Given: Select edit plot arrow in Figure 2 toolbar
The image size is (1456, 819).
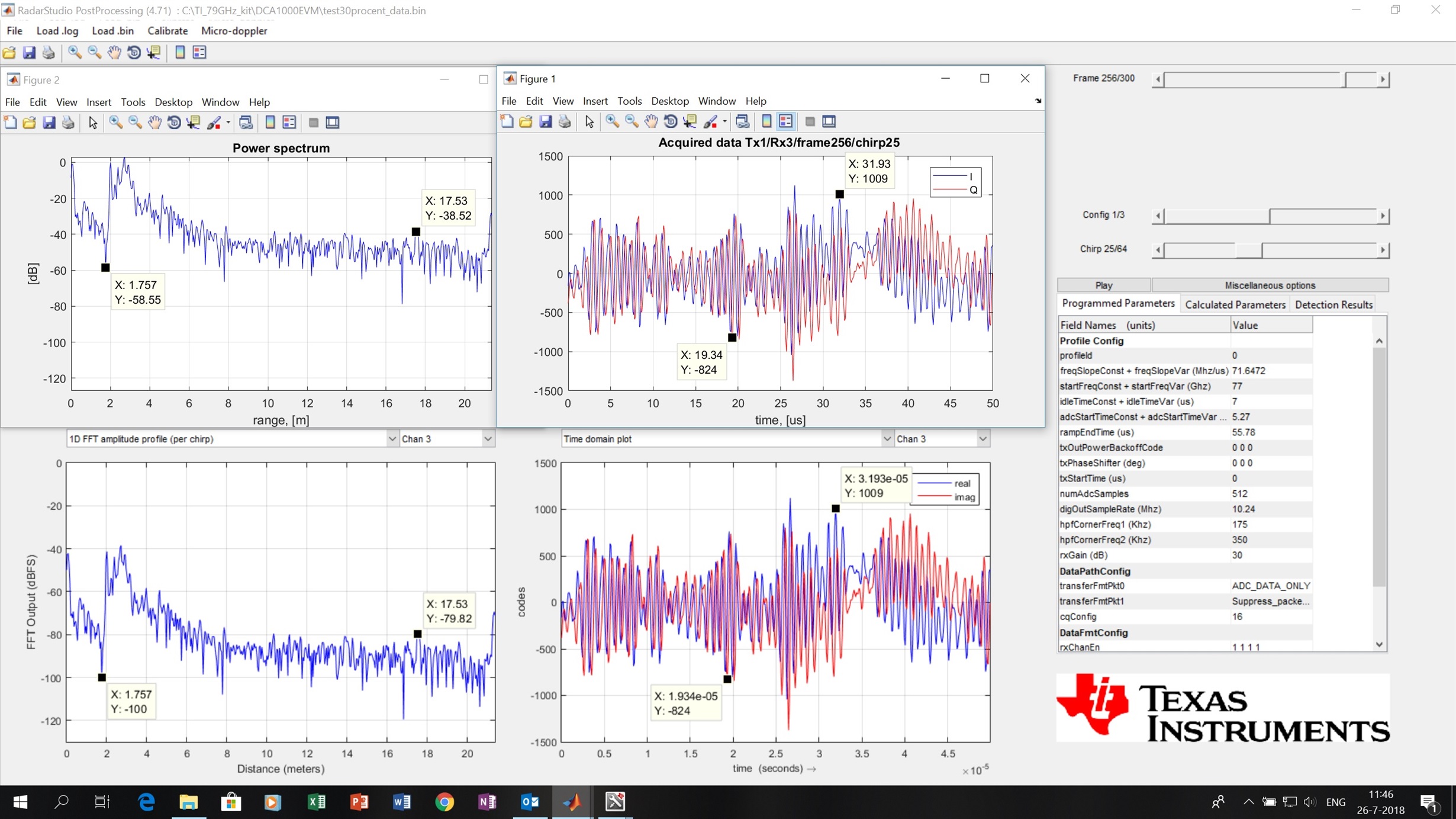Looking at the screenshot, I should pyautogui.click(x=93, y=123).
